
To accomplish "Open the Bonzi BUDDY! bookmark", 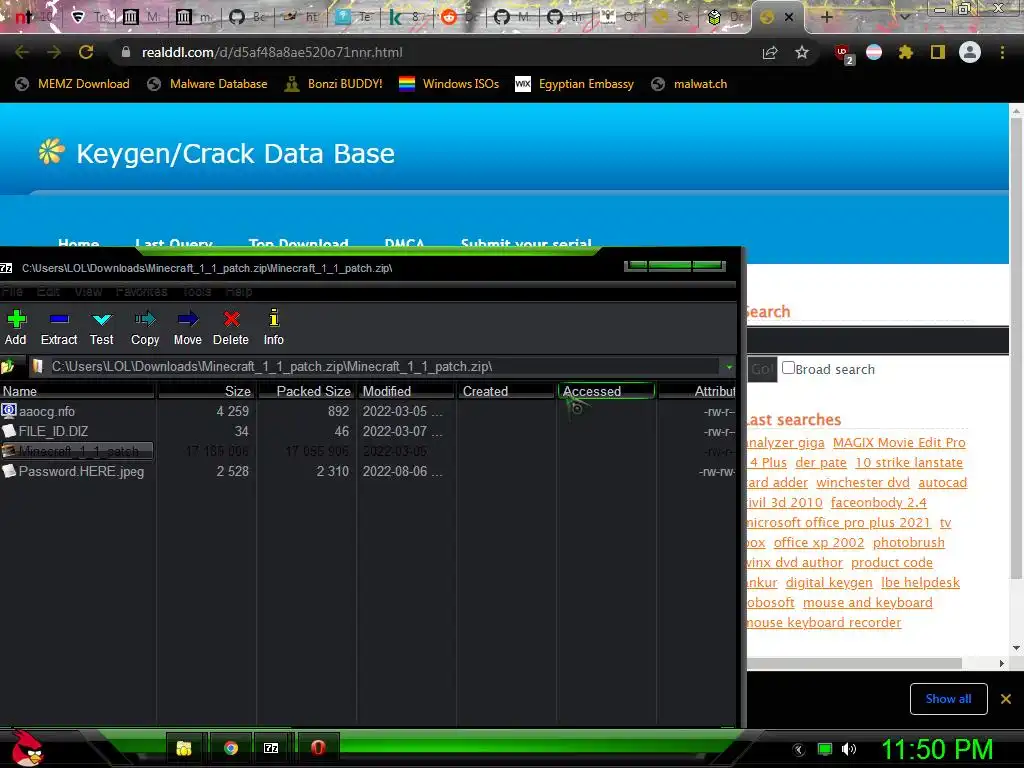I will coord(334,84).
